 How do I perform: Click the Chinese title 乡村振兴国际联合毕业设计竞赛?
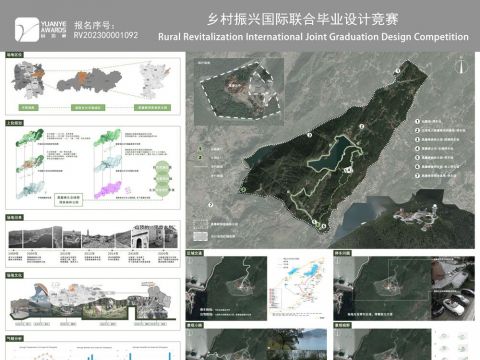[x=302, y=19]
